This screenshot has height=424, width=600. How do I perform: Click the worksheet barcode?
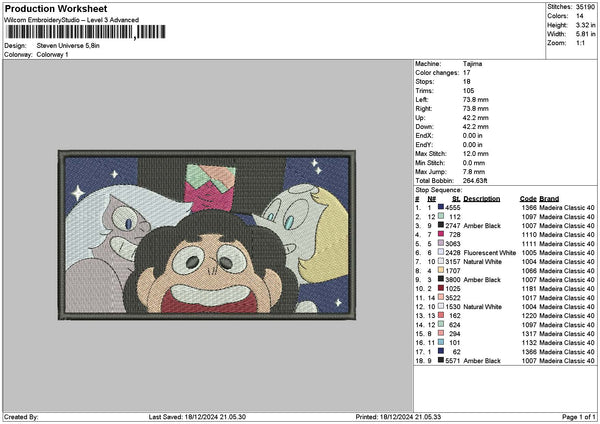tap(86, 32)
